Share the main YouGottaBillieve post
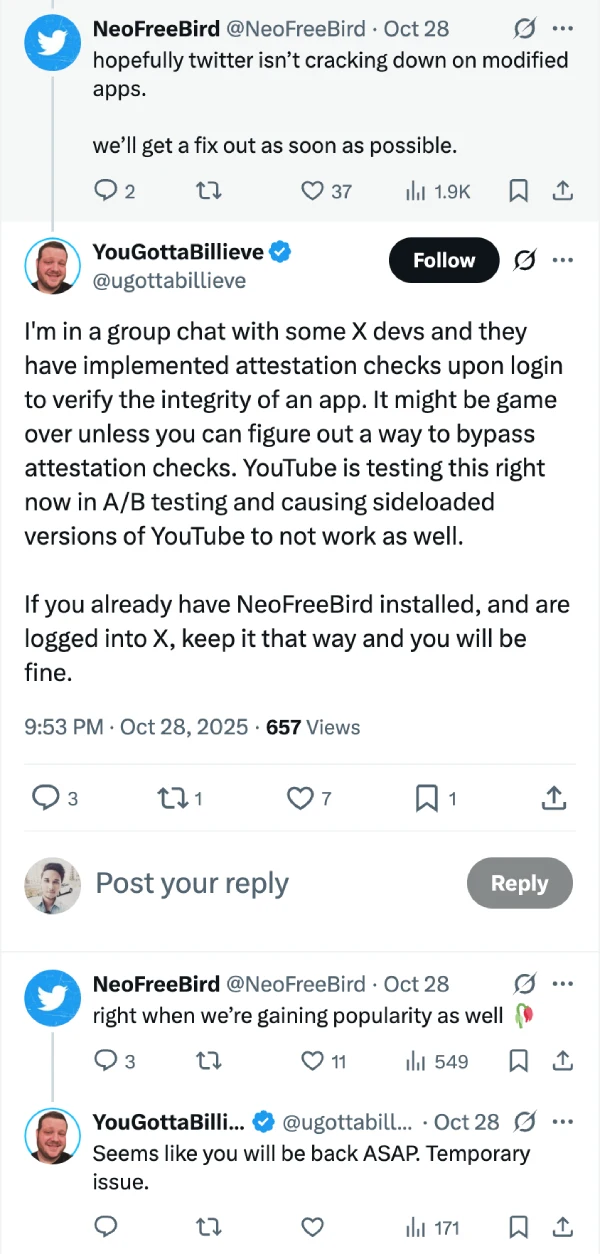This screenshot has width=600, height=1254. (555, 797)
